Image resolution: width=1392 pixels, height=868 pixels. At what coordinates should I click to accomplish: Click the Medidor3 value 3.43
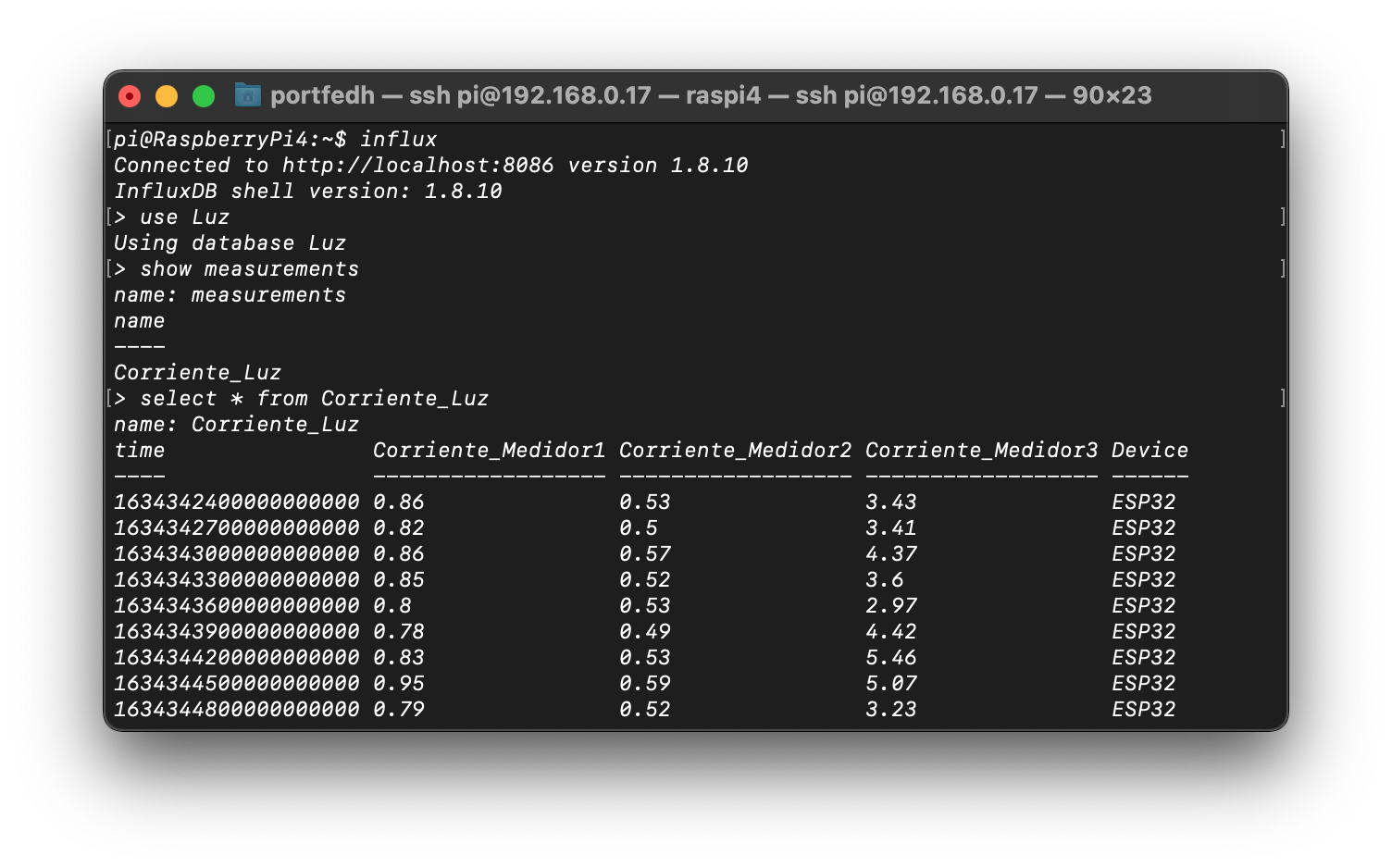pos(890,502)
